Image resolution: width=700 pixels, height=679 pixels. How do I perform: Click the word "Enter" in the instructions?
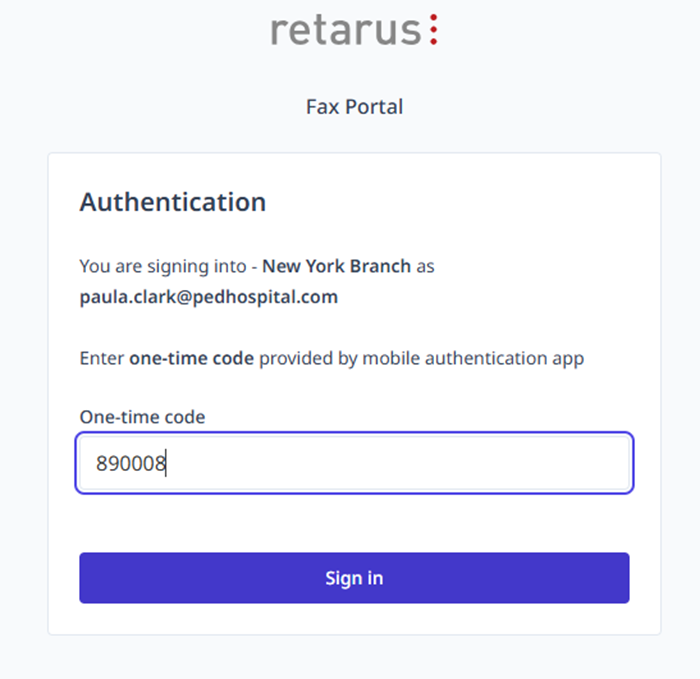pyautogui.click(x=102, y=358)
